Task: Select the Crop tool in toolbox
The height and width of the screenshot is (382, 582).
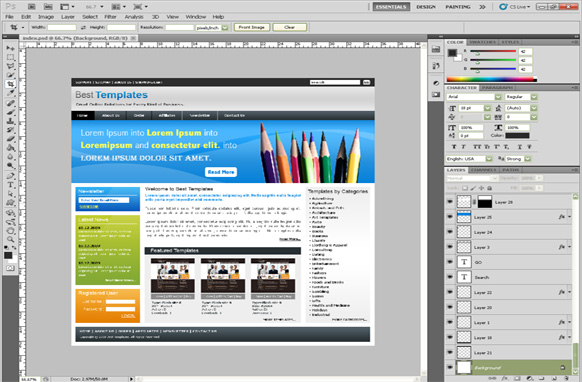Action: tap(10, 84)
